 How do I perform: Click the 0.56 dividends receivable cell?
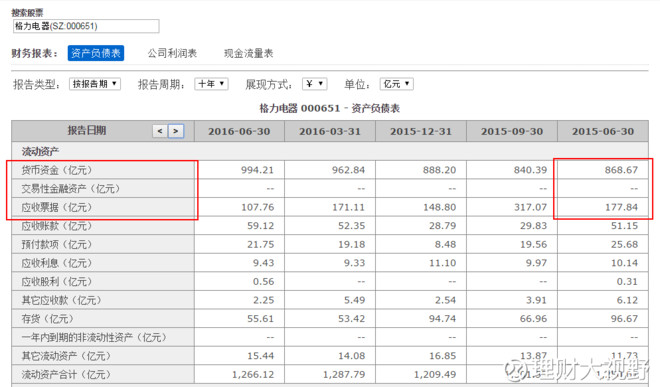click(x=239, y=281)
